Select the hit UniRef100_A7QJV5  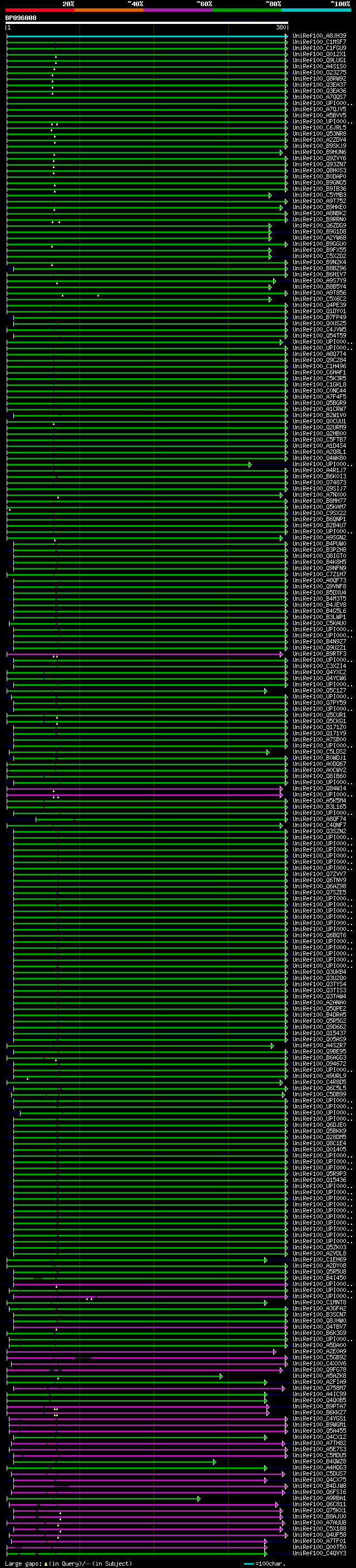tap(319, 110)
